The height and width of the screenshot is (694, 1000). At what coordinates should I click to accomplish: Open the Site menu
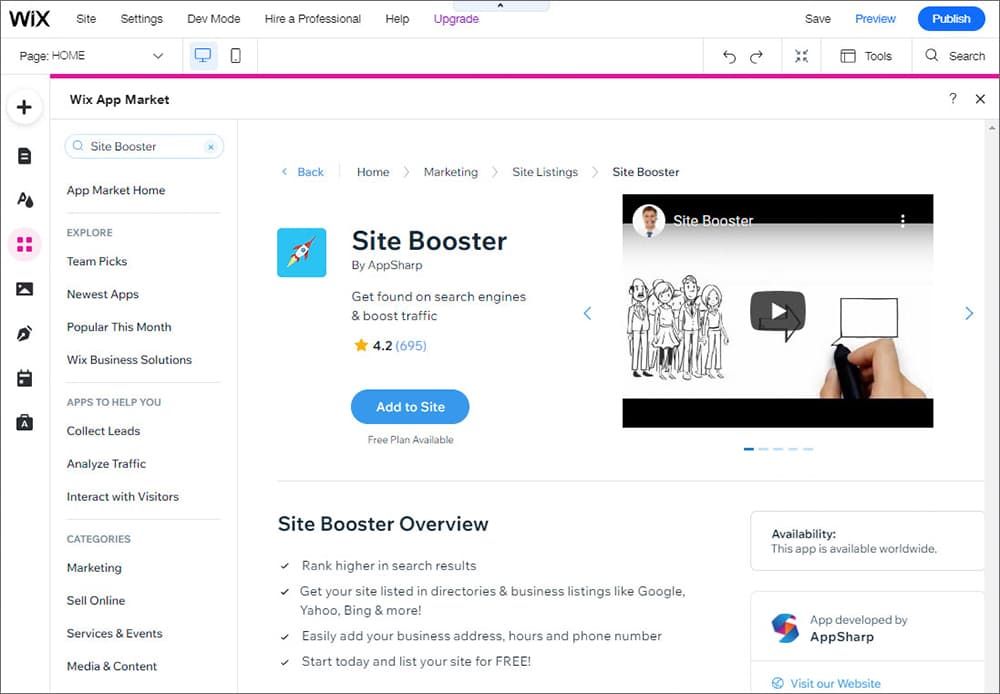[x=86, y=18]
